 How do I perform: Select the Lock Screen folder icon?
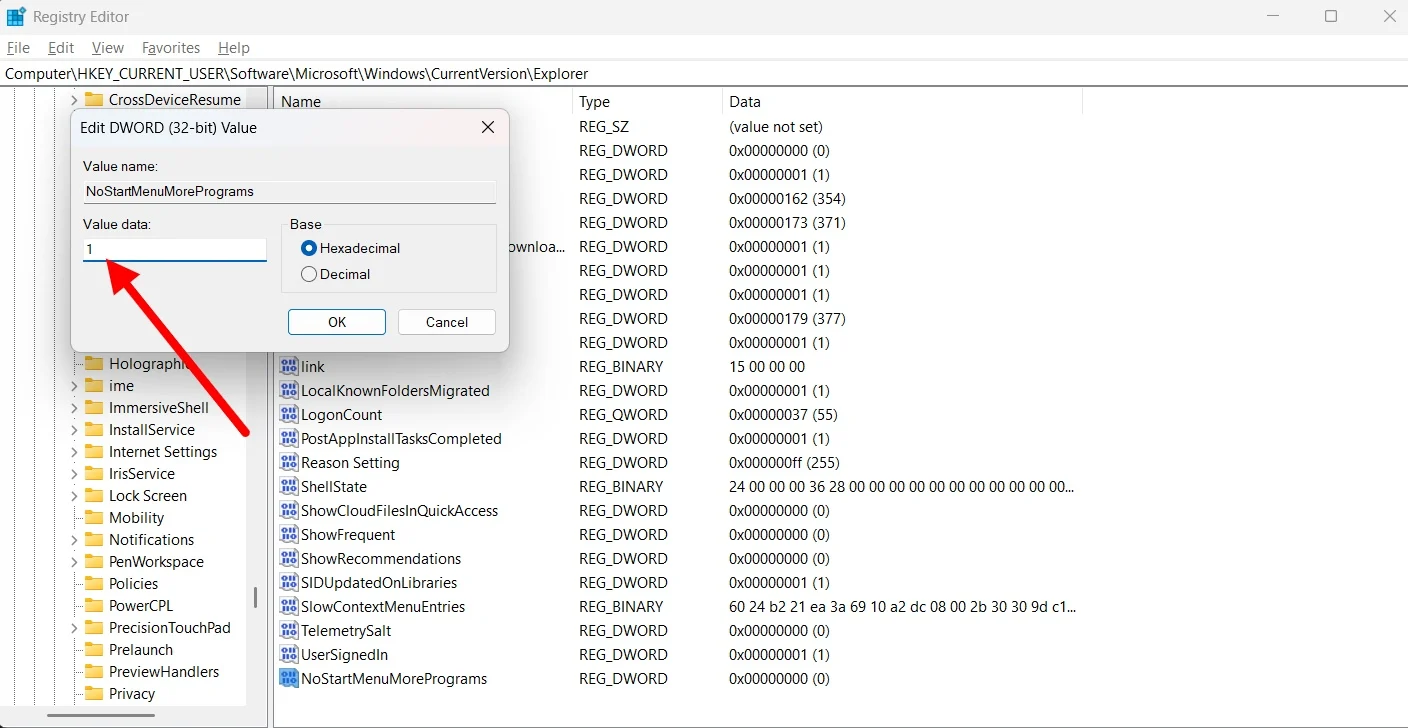click(95, 496)
